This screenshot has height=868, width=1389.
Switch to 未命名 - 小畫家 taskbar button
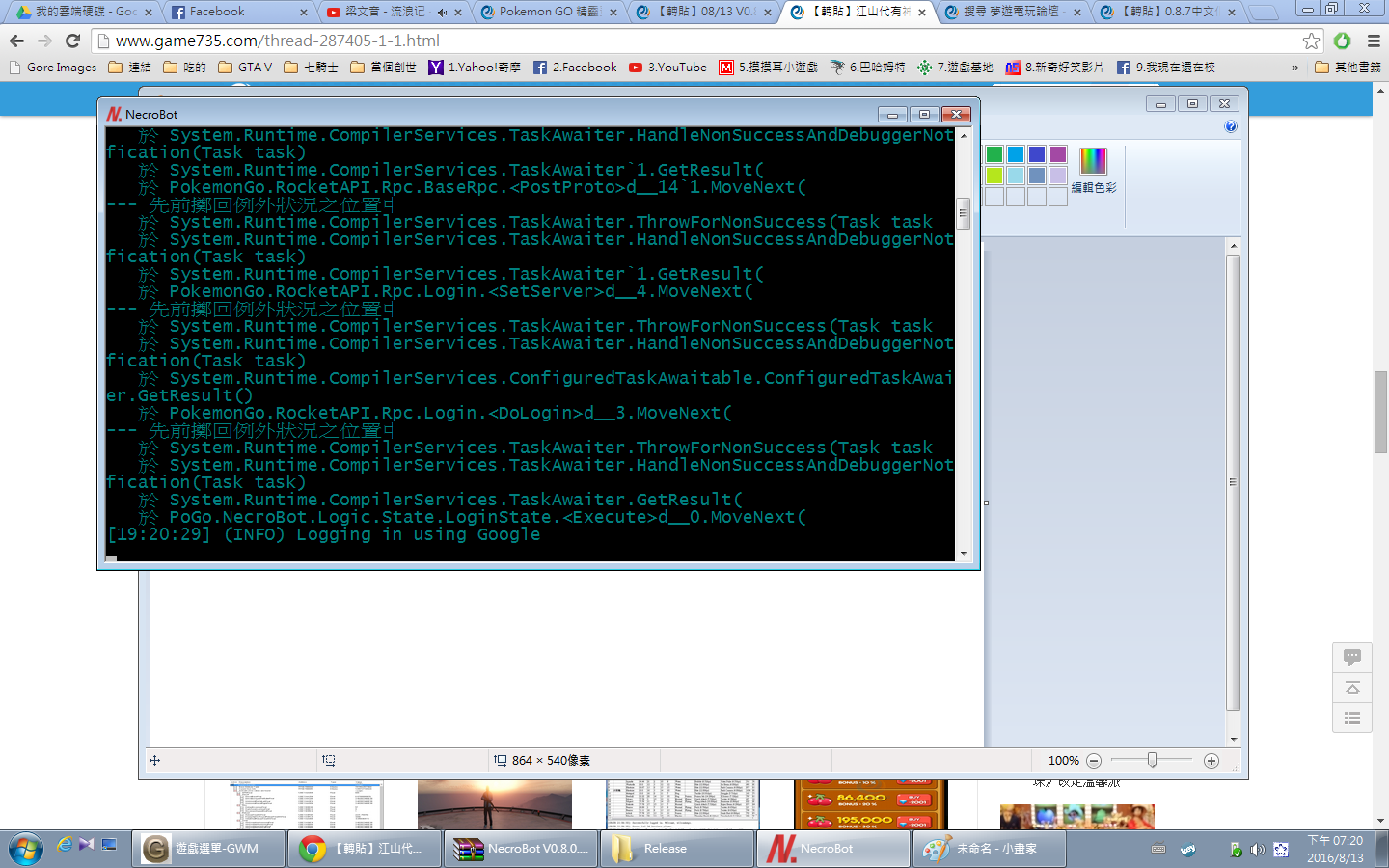coord(990,849)
